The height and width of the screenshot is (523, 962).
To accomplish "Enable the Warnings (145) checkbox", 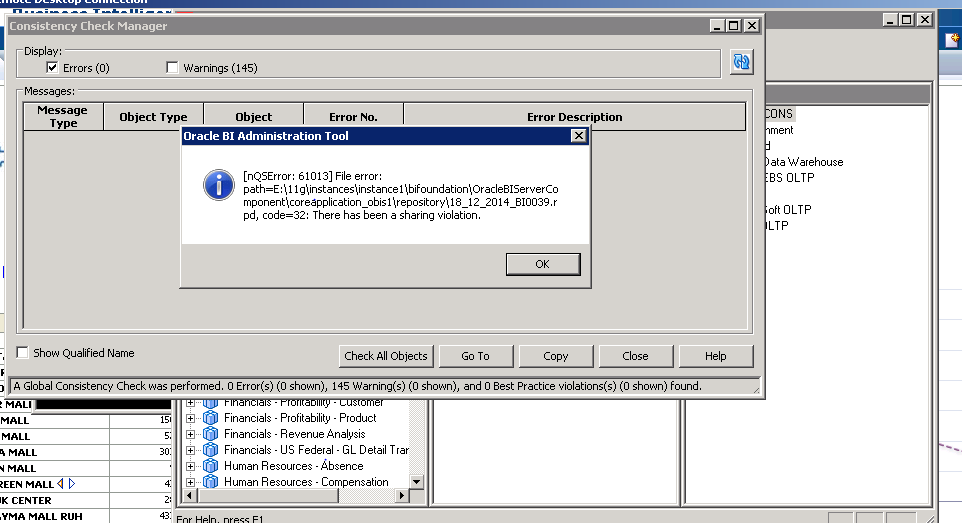I will 172,68.
